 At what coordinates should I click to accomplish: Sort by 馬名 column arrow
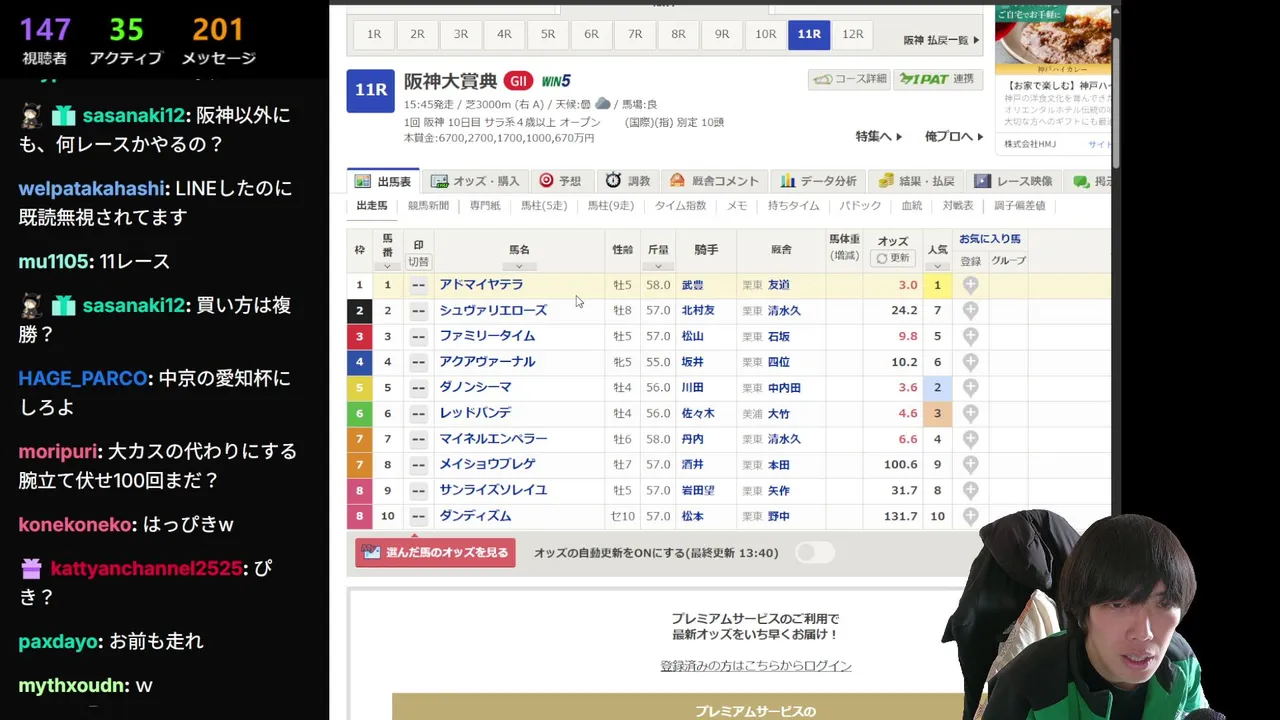point(519,267)
